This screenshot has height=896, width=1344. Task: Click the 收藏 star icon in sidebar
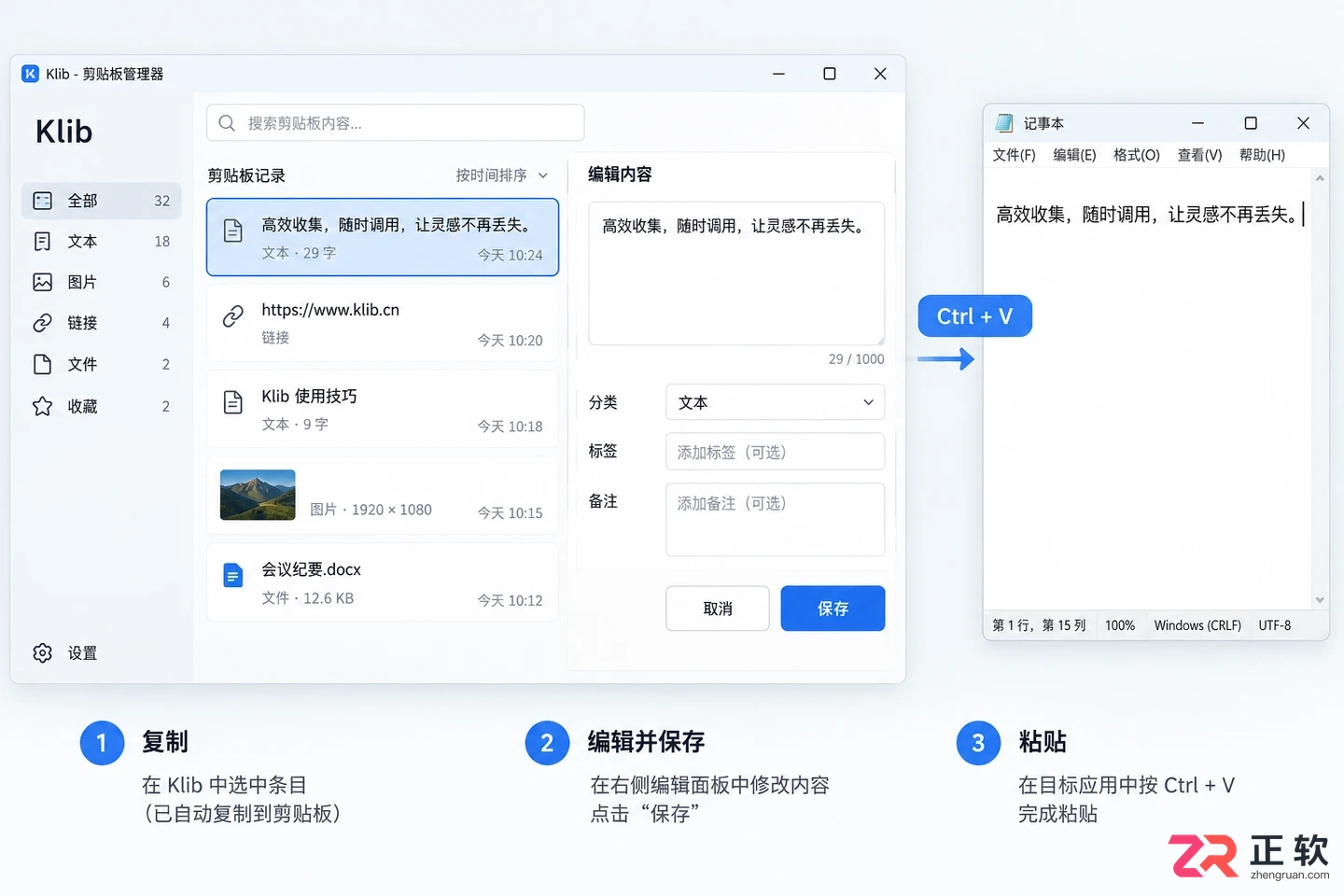pyautogui.click(x=42, y=406)
